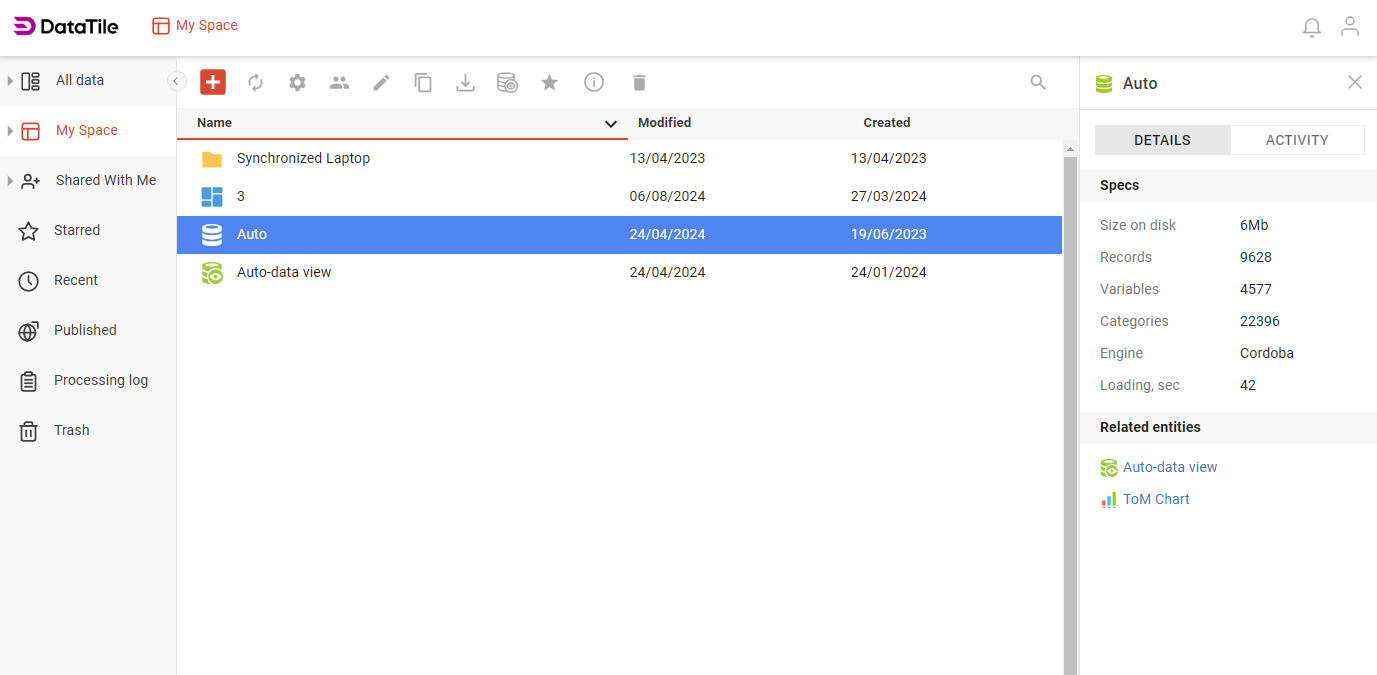
Task: Expand the All data tree section
Action: point(9,80)
